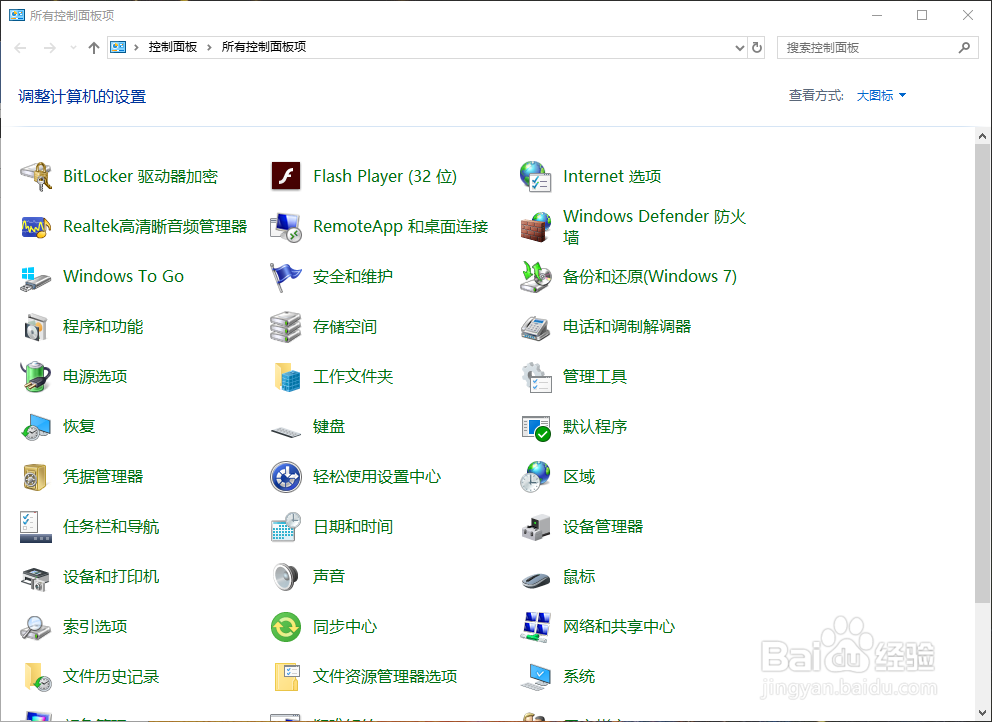The width and height of the screenshot is (992, 722).
Task: Click the 区域 globe and clock icon
Action: click(536, 477)
